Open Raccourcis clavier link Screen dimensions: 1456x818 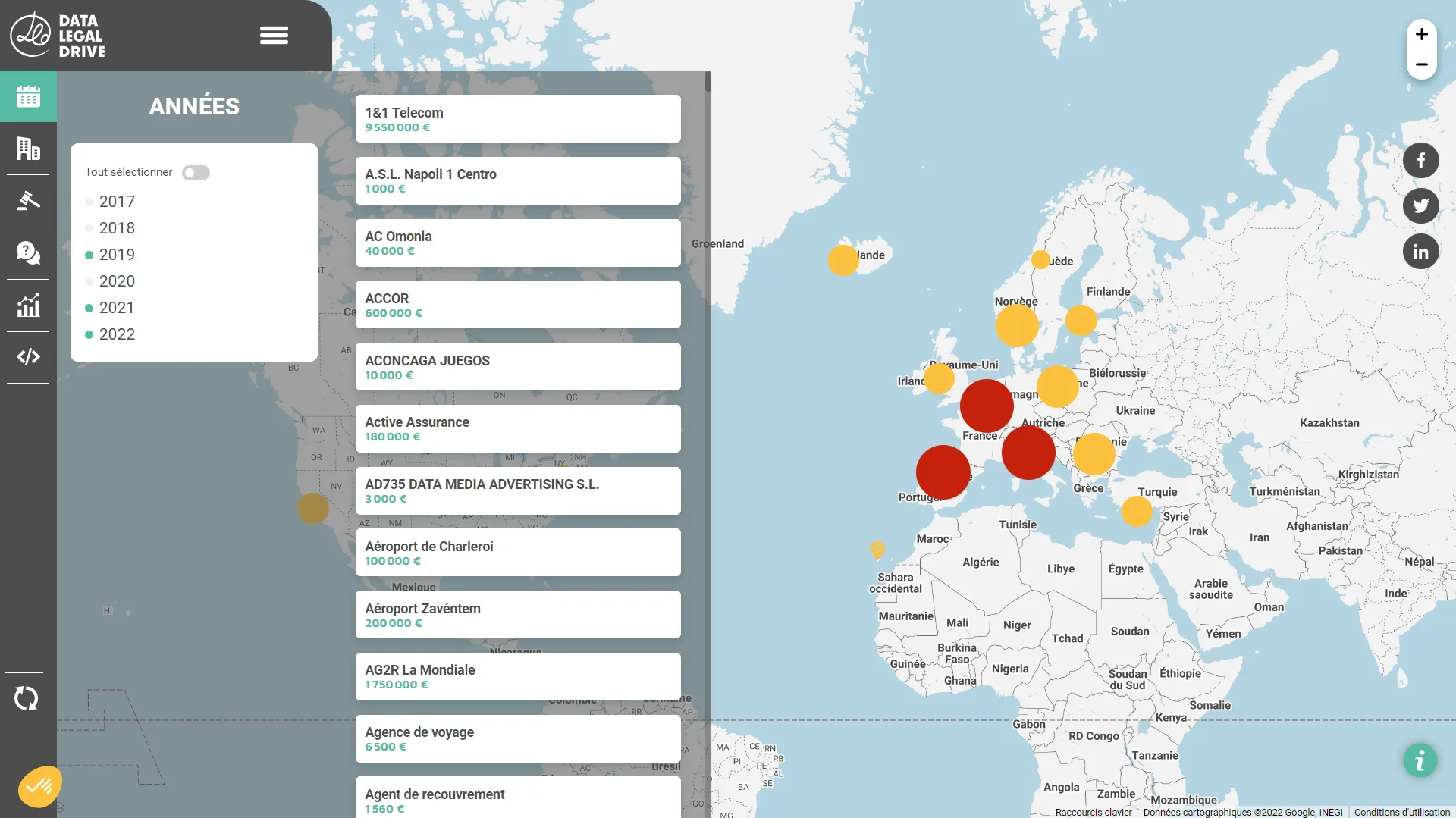pos(1094,812)
